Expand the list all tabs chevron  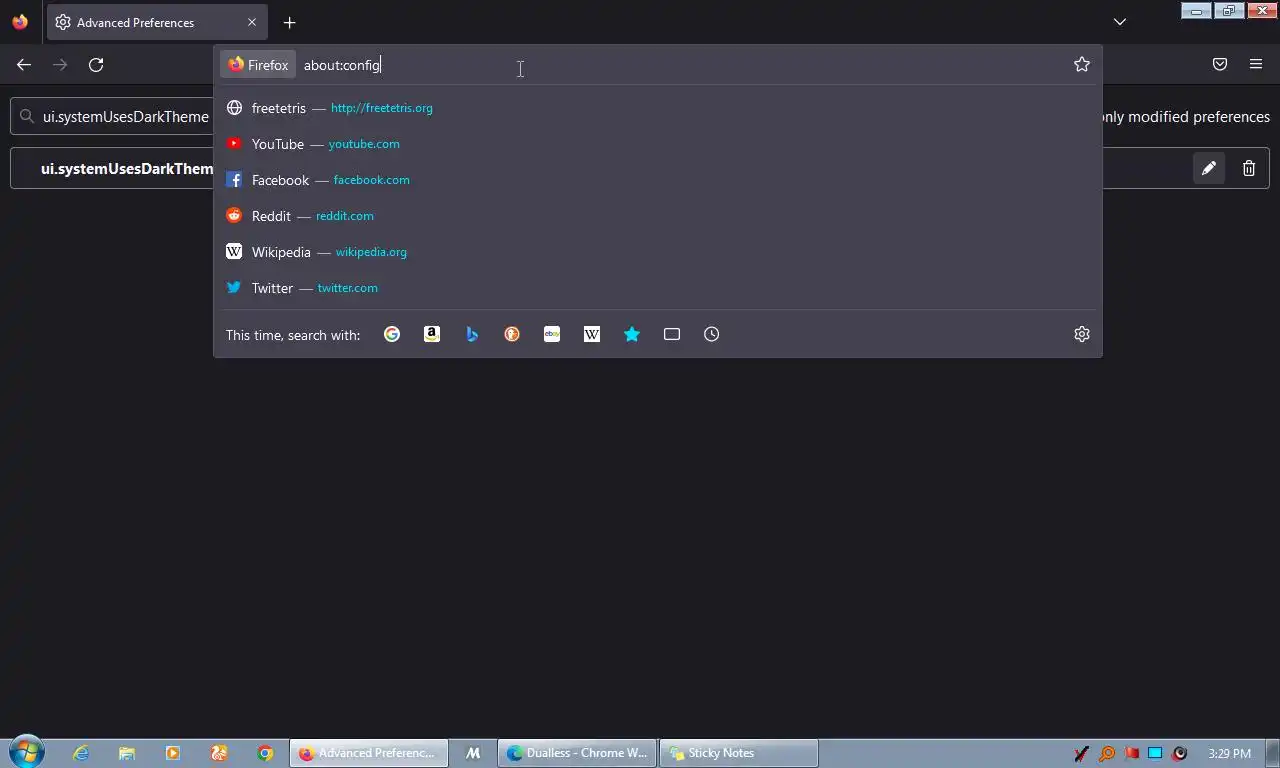coord(1120,22)
